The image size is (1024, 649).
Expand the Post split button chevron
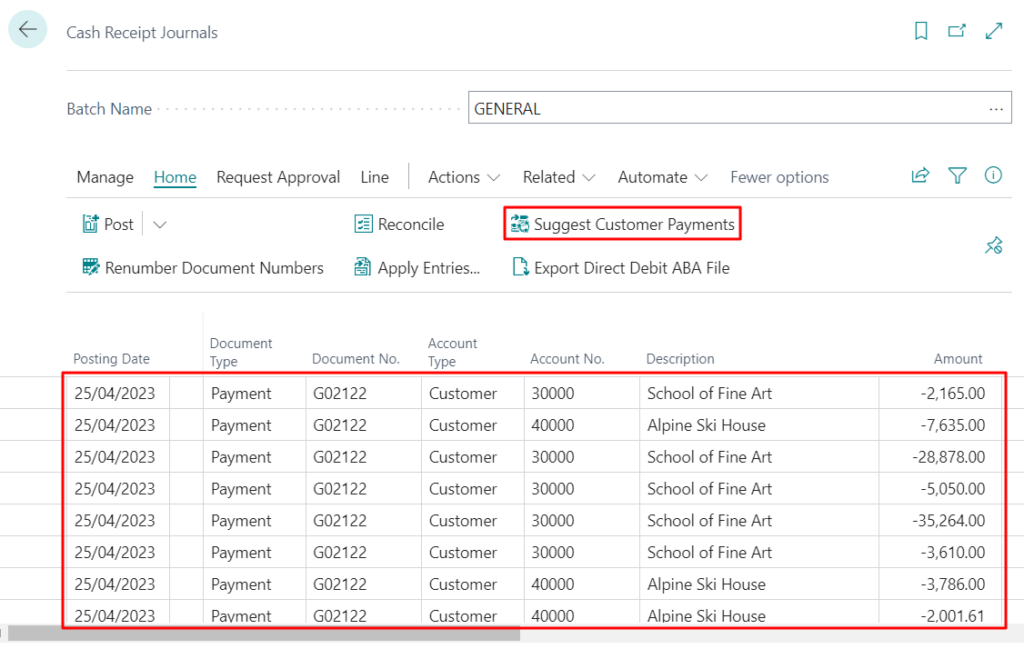(158, 224)
